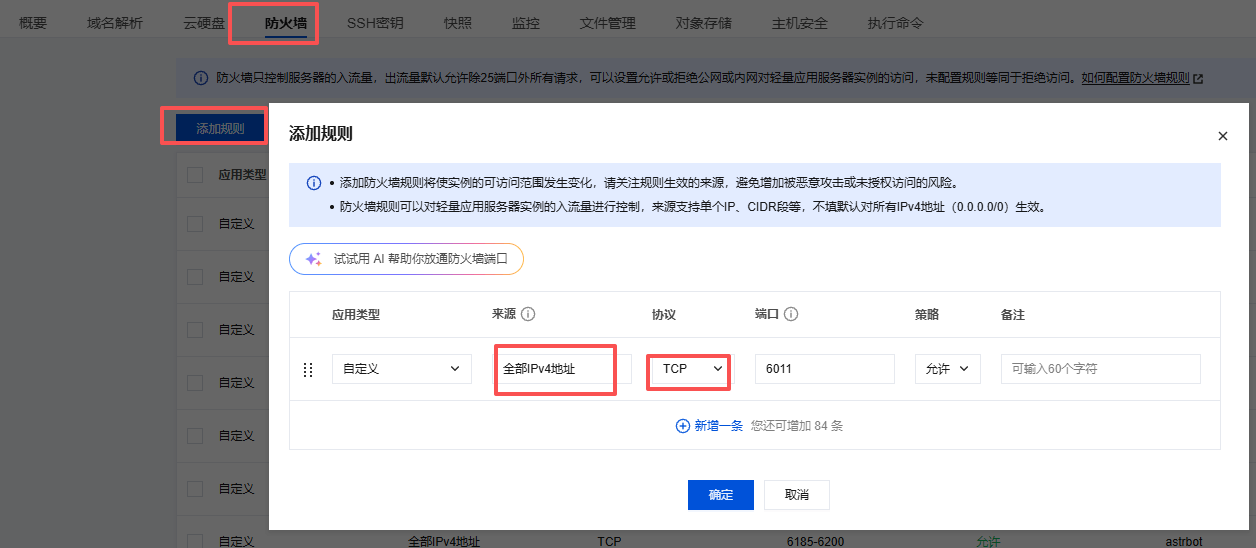Open the 执行命令 tab
The image size is (1256, 548).
(896, 23)
